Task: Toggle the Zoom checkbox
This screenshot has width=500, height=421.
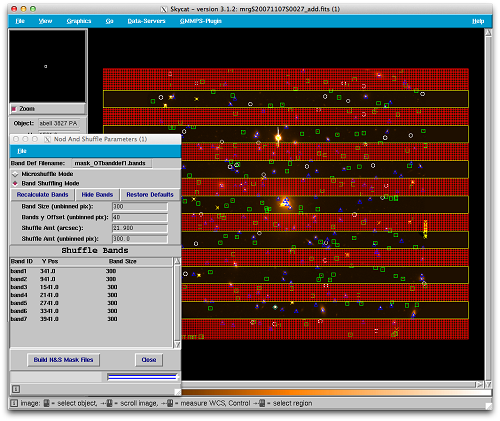Action: point(14,109)
